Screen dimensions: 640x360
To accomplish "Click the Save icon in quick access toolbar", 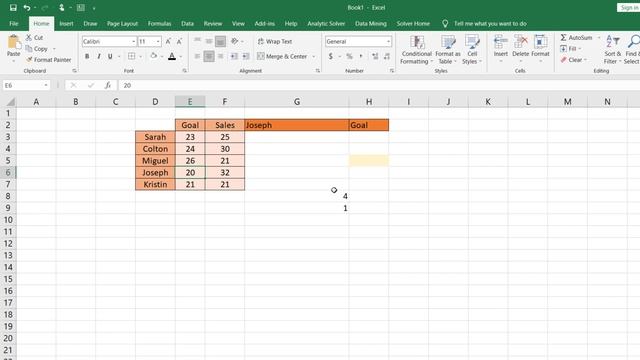I will pyautogui.click(x=13, y=7).
